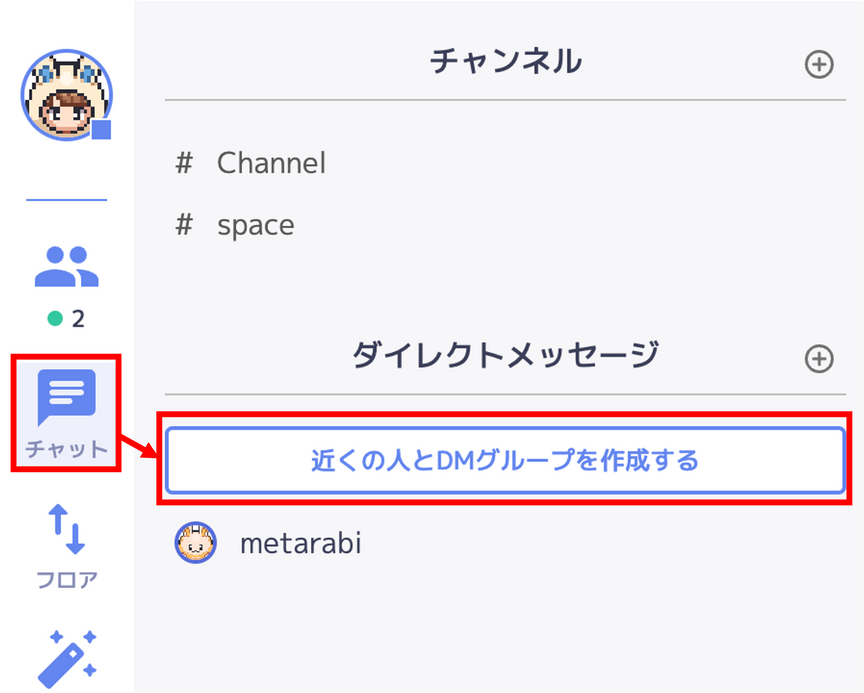The image size is (864, 693).
Task: Open the participants people icon
Action: click(67, 267)
